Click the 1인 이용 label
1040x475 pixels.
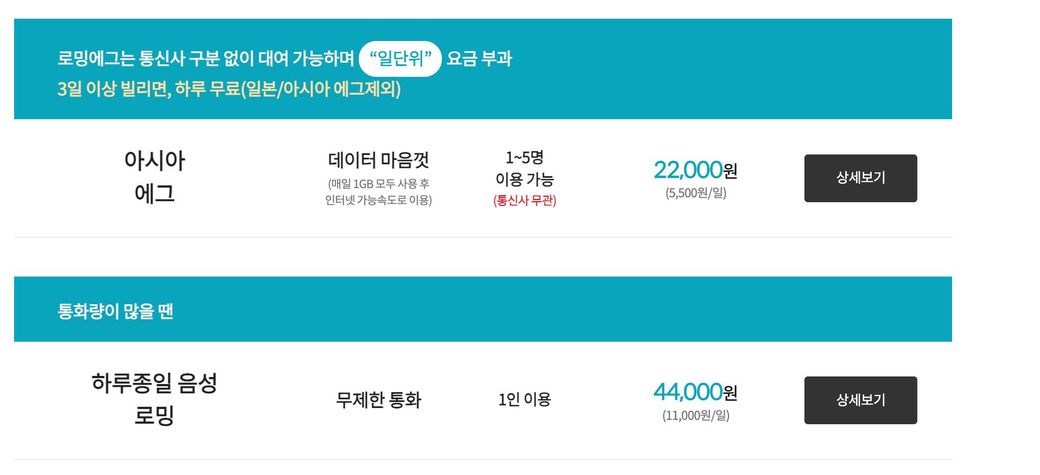coord(524,400)
